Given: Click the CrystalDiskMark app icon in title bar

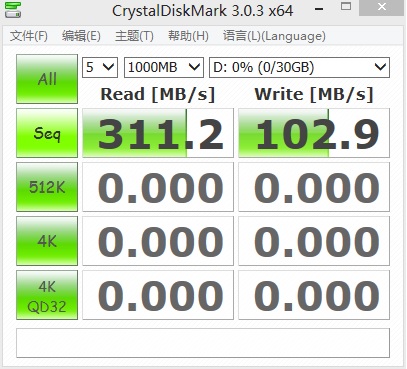Looking at the screenshot, I should pyautogui.click(x=13, y=10).
